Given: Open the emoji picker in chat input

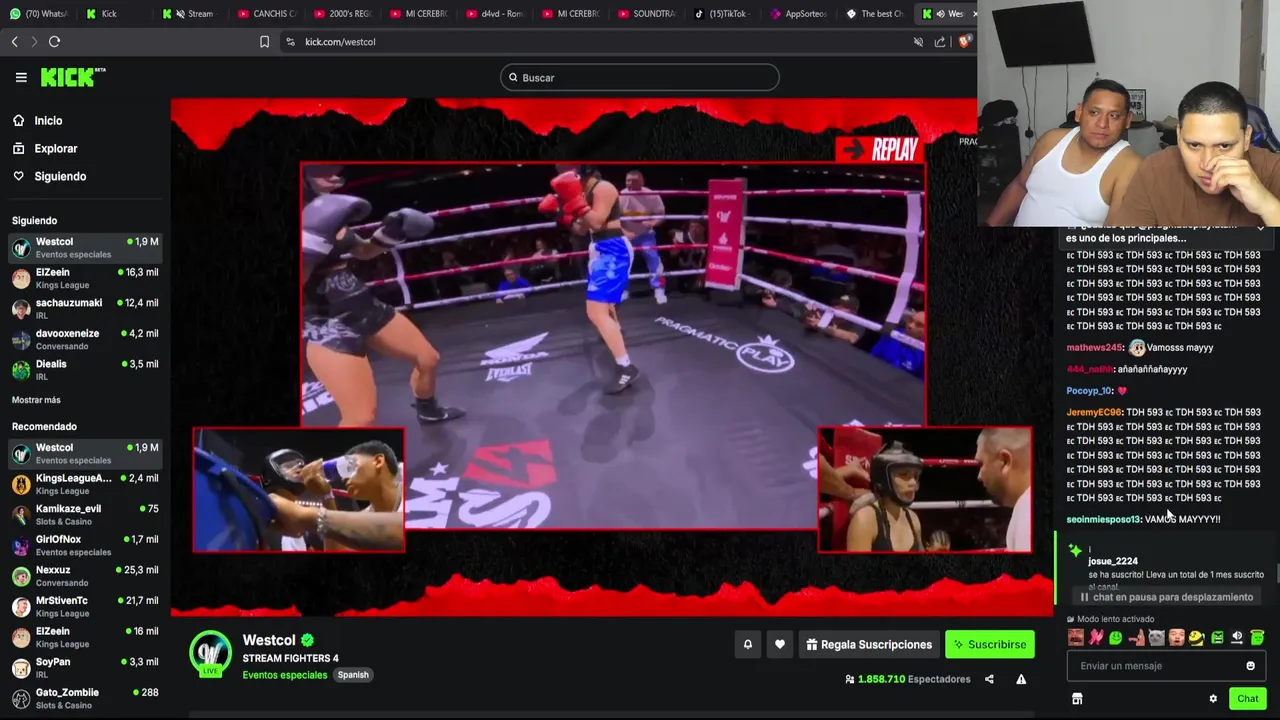Looking at the screenshot, I should 1250,666.
